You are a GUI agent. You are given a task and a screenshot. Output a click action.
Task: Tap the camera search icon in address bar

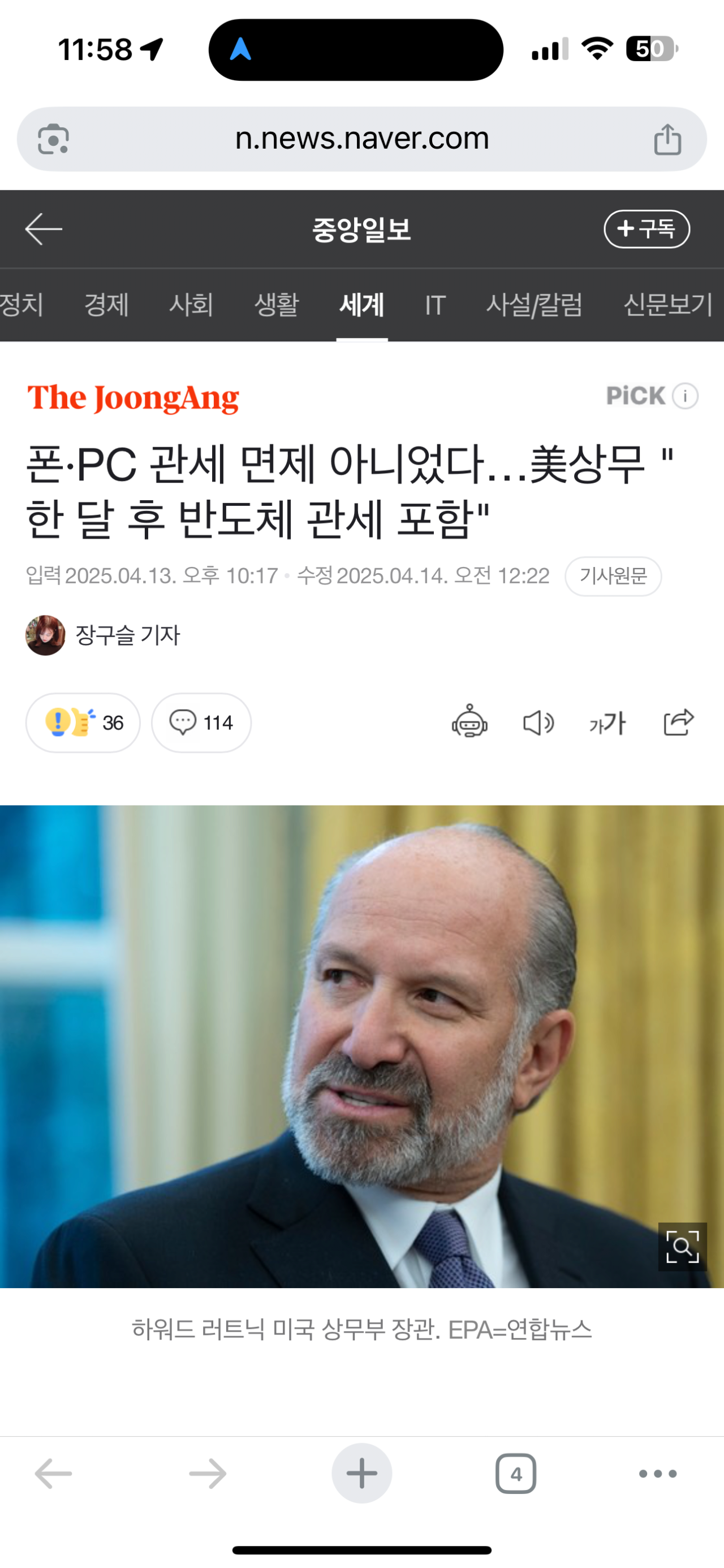[x=53, y=140]
